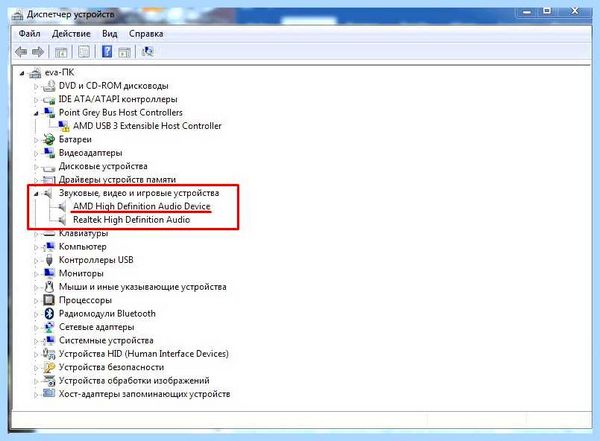Maximize the Диспетчер устройств window
Viewport: 600px width, 441px height.
point(547,11)
